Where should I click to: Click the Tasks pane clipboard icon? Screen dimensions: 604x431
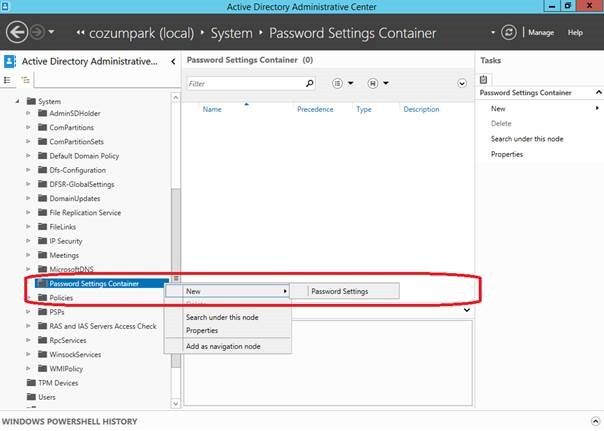[483, 79]
